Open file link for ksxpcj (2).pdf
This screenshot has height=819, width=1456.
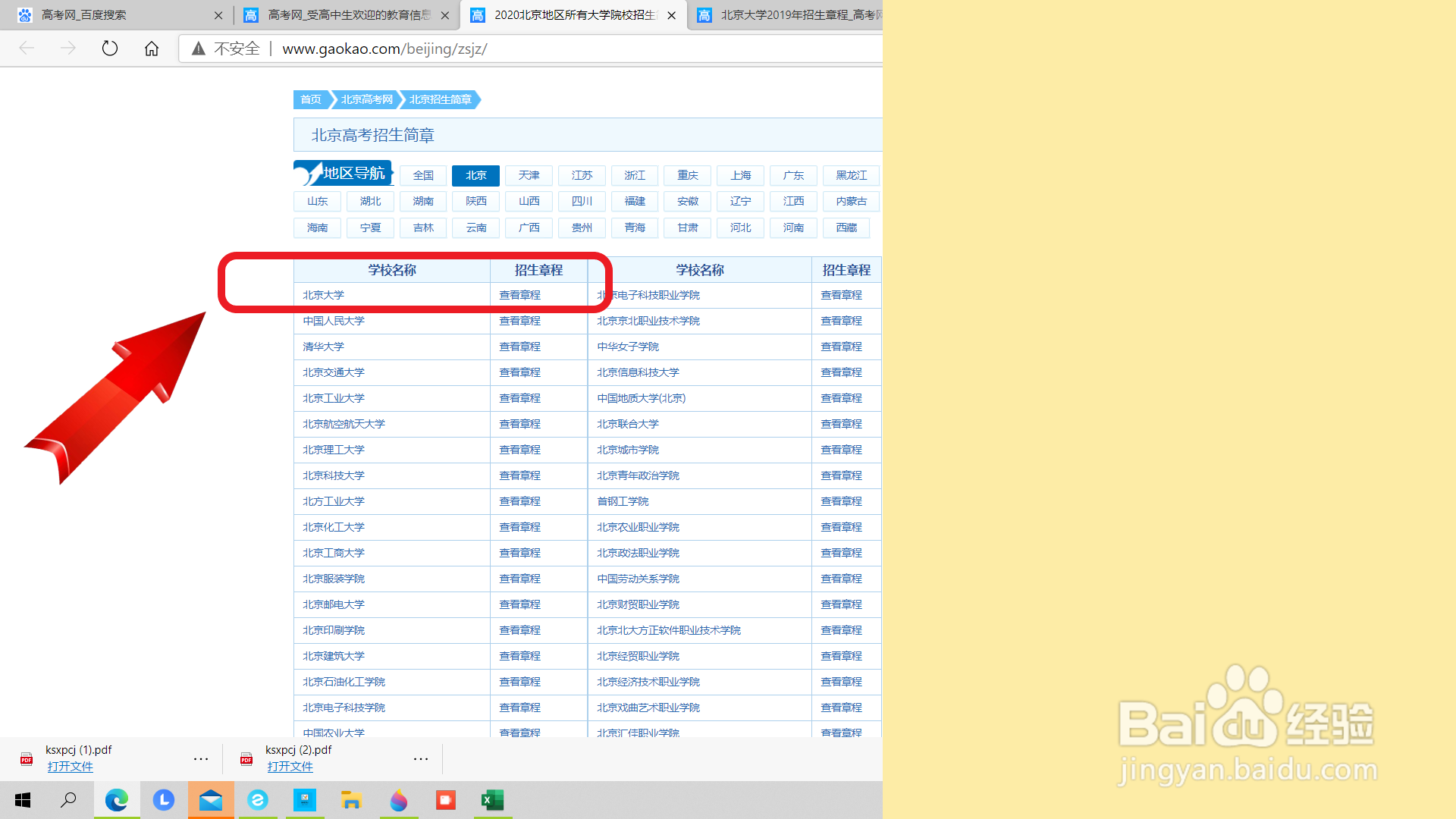click(290, 767)
